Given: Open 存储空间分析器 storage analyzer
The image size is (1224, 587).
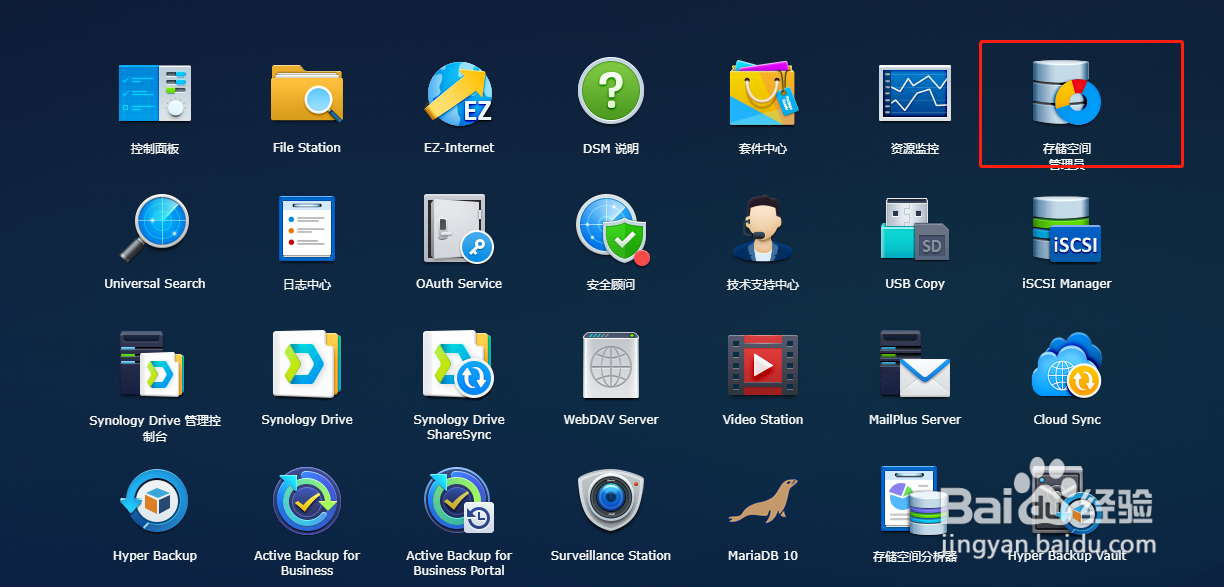Looking at the screenshot, I should pyautogui.click(x=915, y=500).
